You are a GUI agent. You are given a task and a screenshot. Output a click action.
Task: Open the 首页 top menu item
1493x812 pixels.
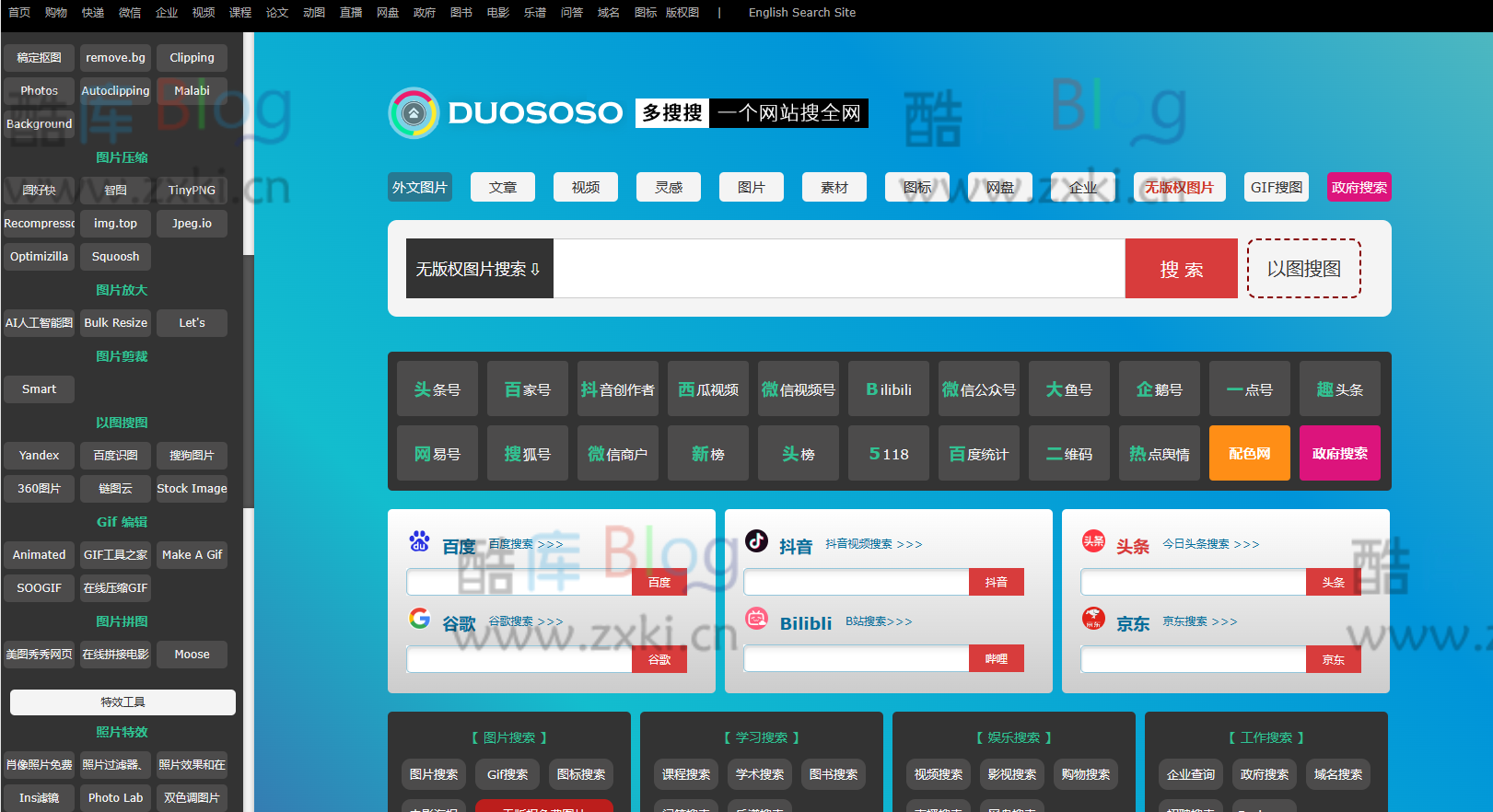point(19,12)
